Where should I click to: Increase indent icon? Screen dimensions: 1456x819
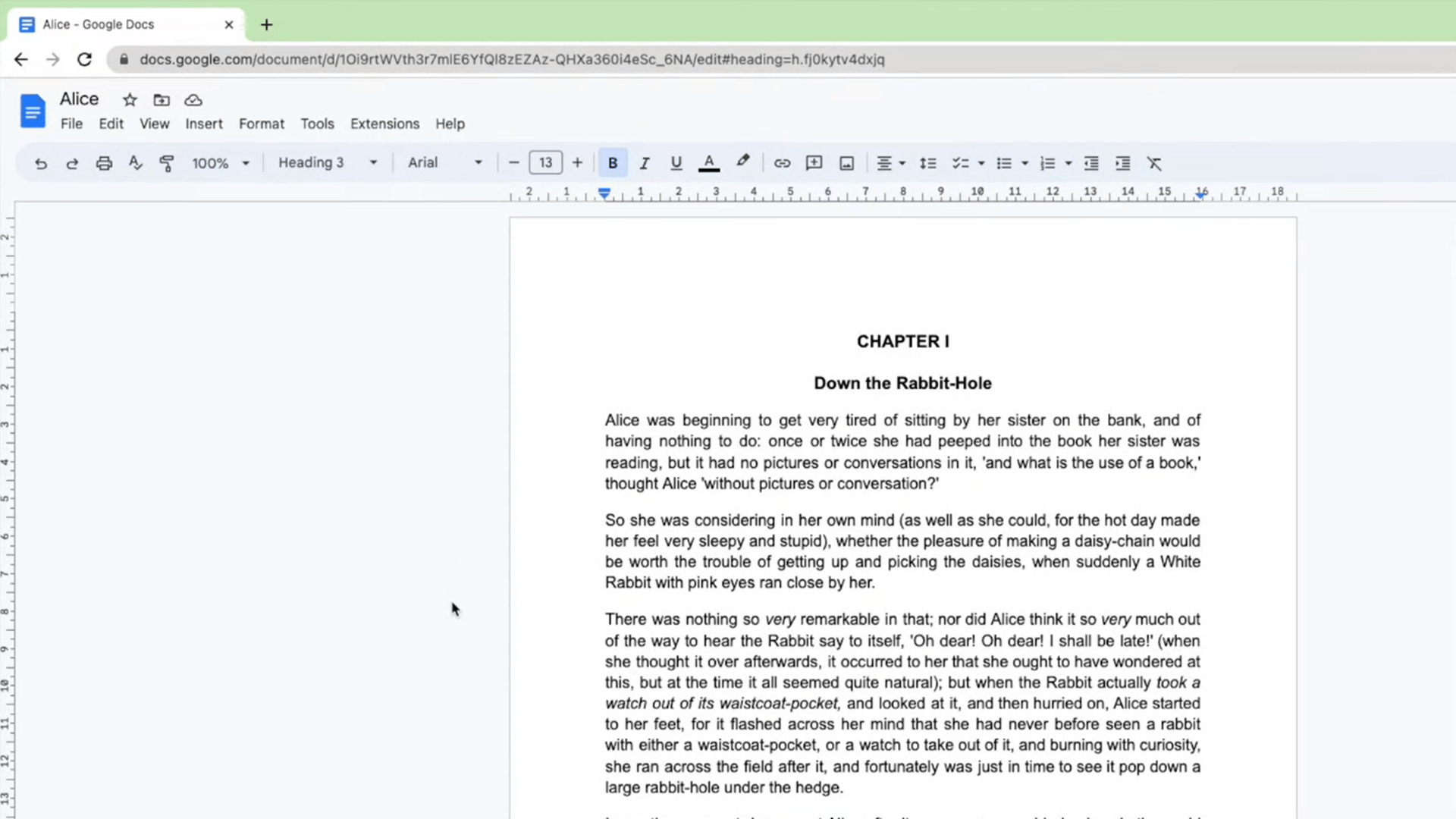(1123, 163)
